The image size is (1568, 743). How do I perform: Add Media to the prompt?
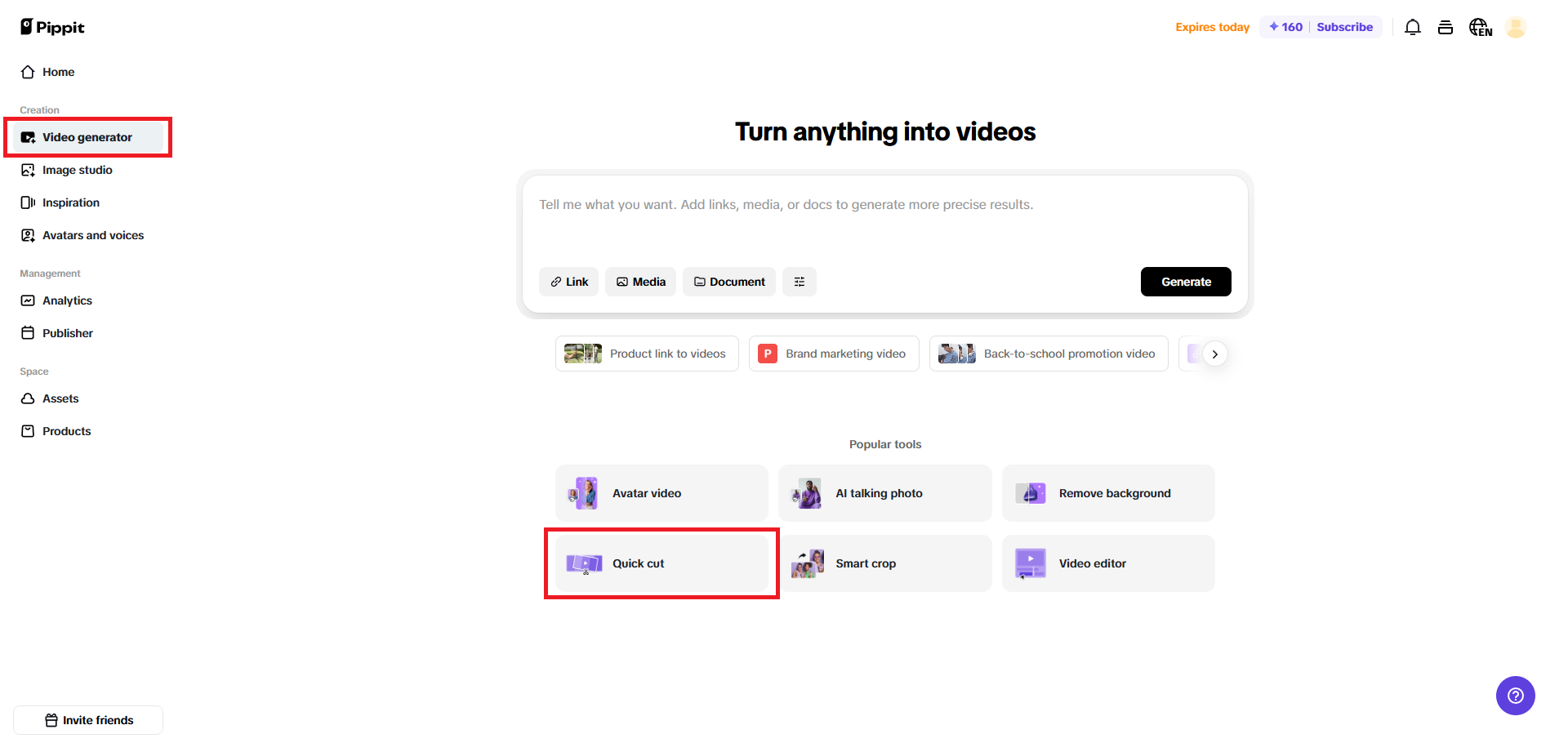[641, 282]
